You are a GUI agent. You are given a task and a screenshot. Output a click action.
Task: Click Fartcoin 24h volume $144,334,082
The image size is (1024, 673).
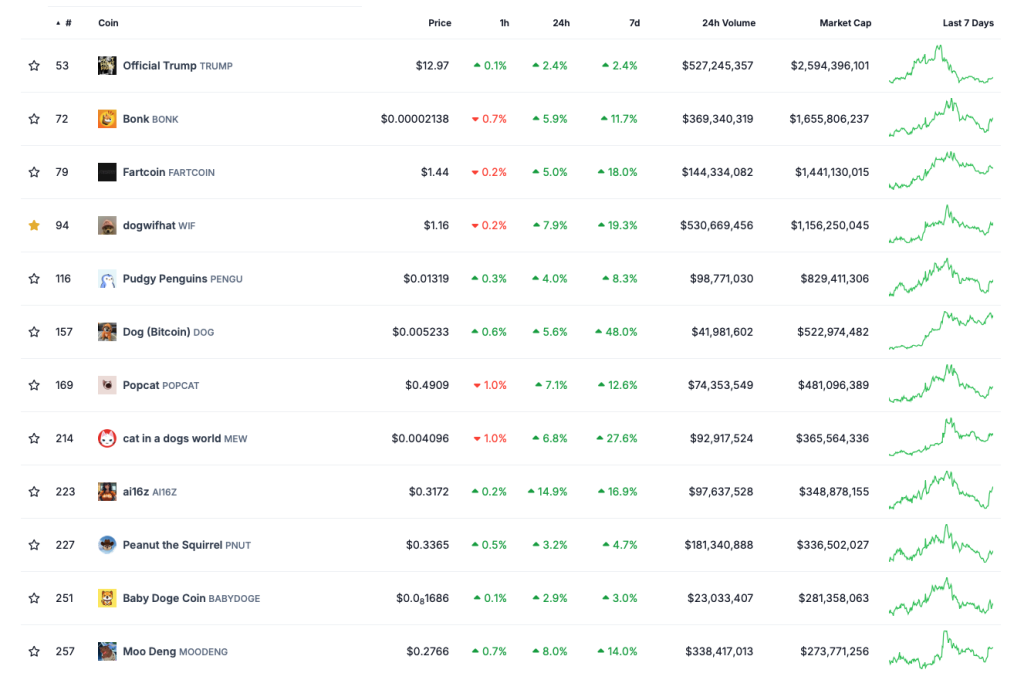(718, 172)
